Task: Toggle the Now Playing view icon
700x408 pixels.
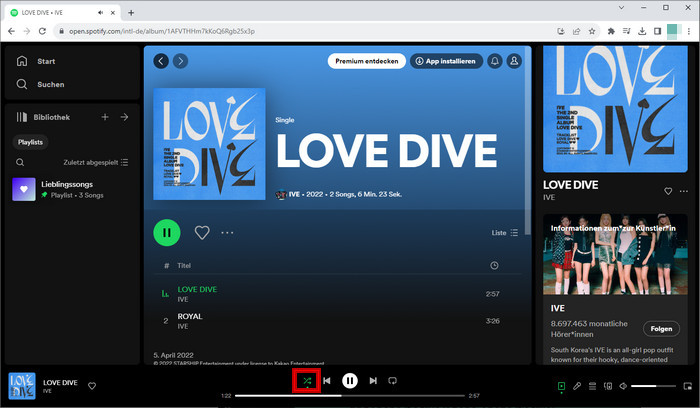Action: coord(561,386)
